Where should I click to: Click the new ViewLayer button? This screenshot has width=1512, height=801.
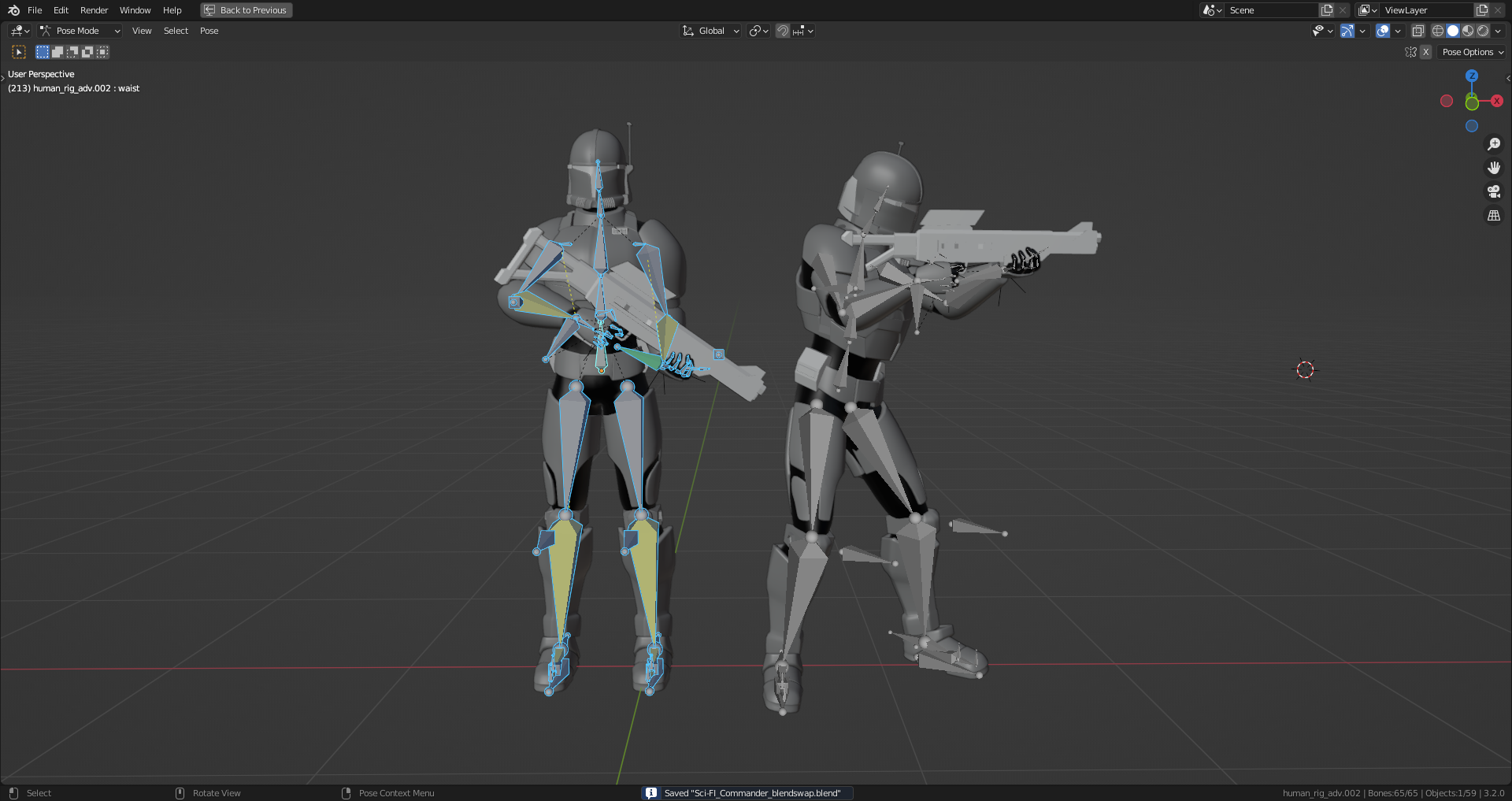[x=1480, y=10]
